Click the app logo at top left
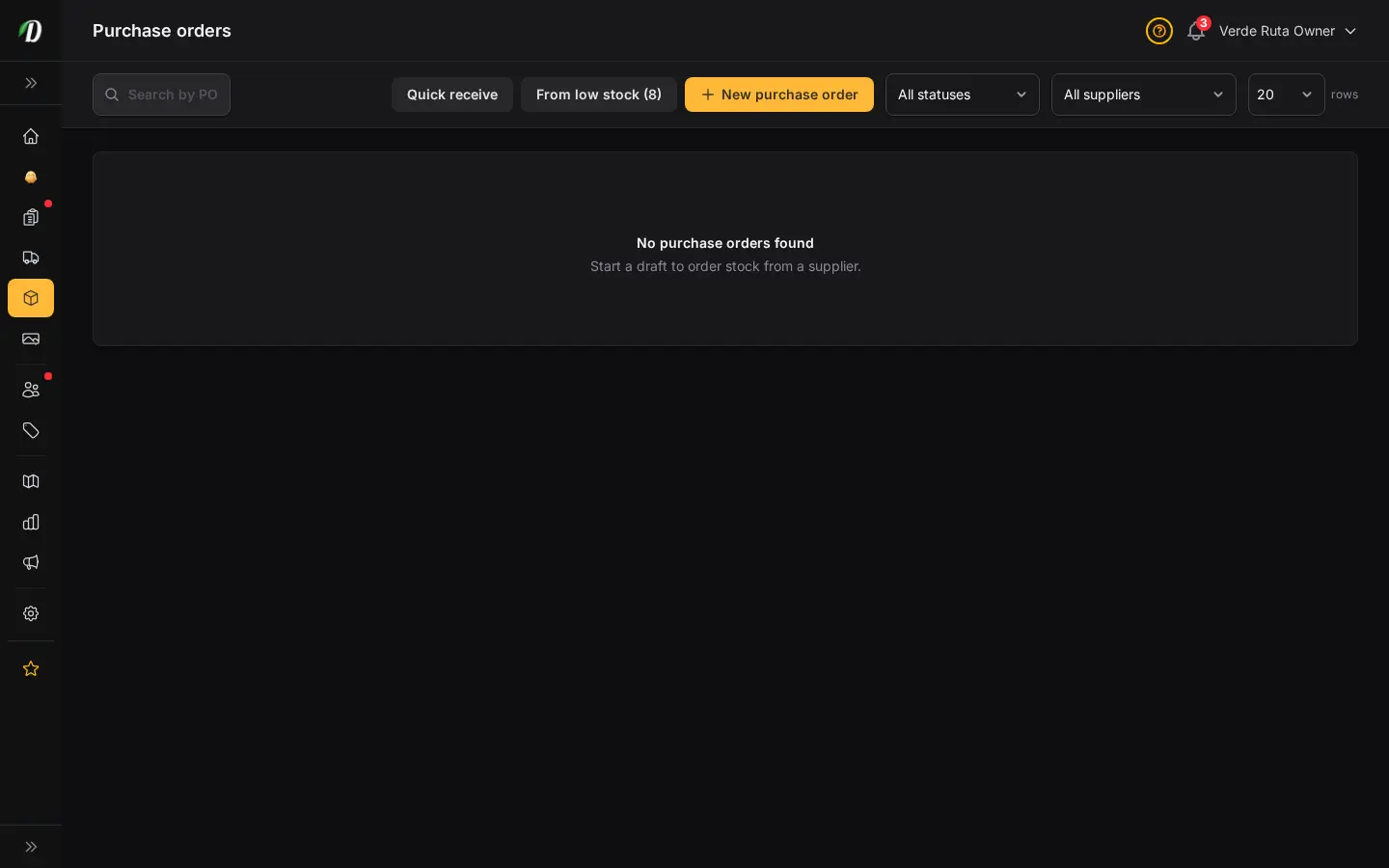 click(31, 31)
